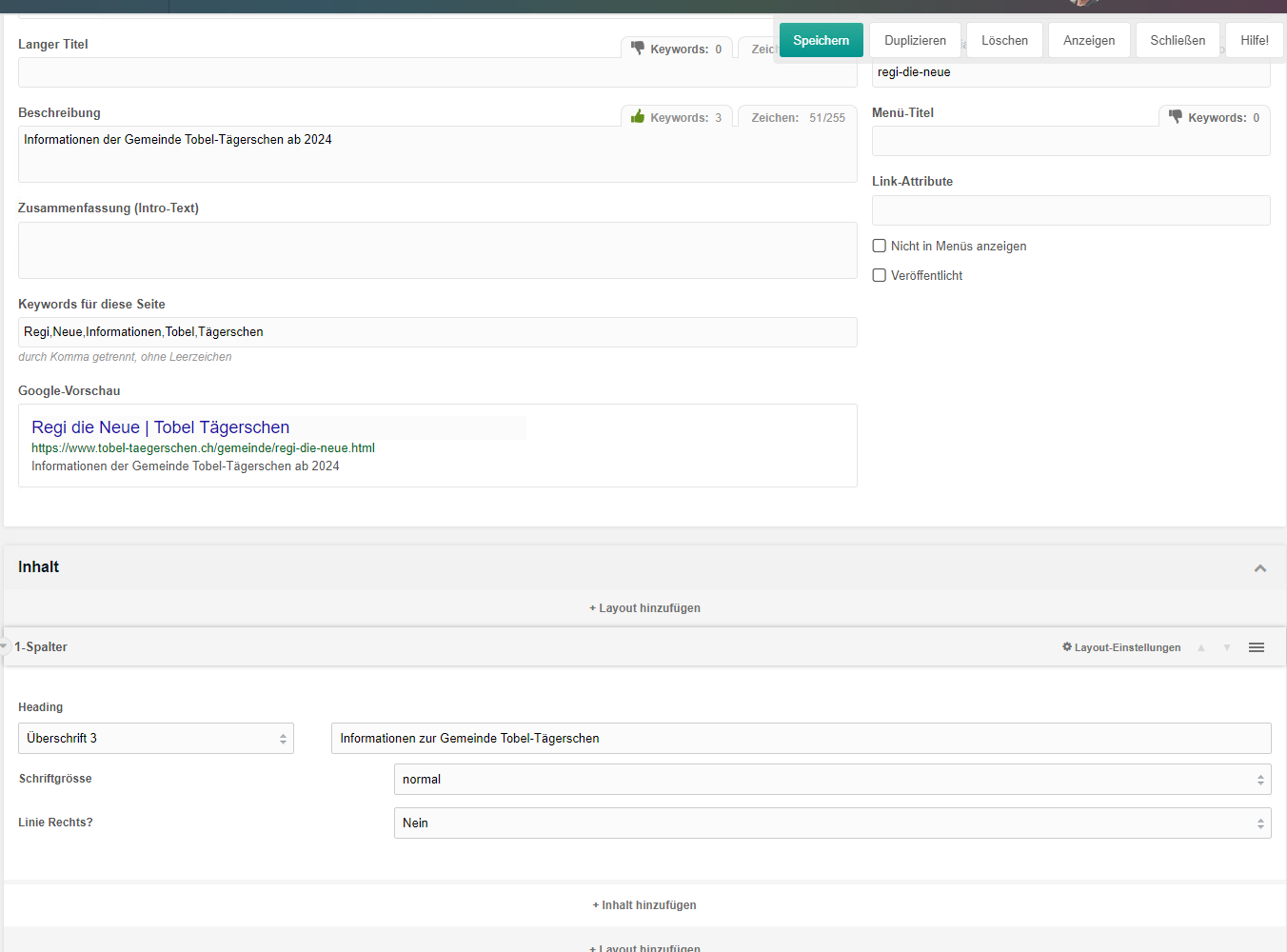
Task: Open the Überschrift 3 heading dropdown
Action: point(156,739)
